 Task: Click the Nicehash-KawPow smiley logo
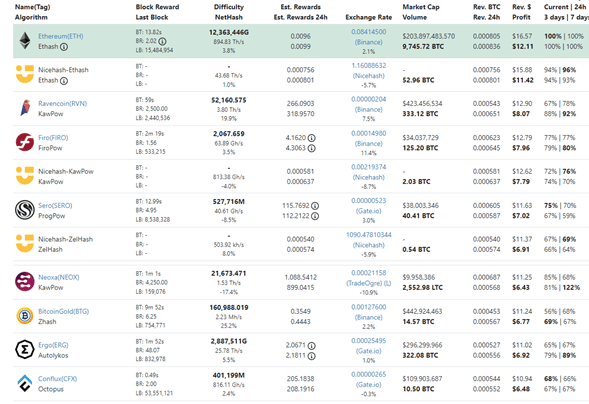point(25,176)
